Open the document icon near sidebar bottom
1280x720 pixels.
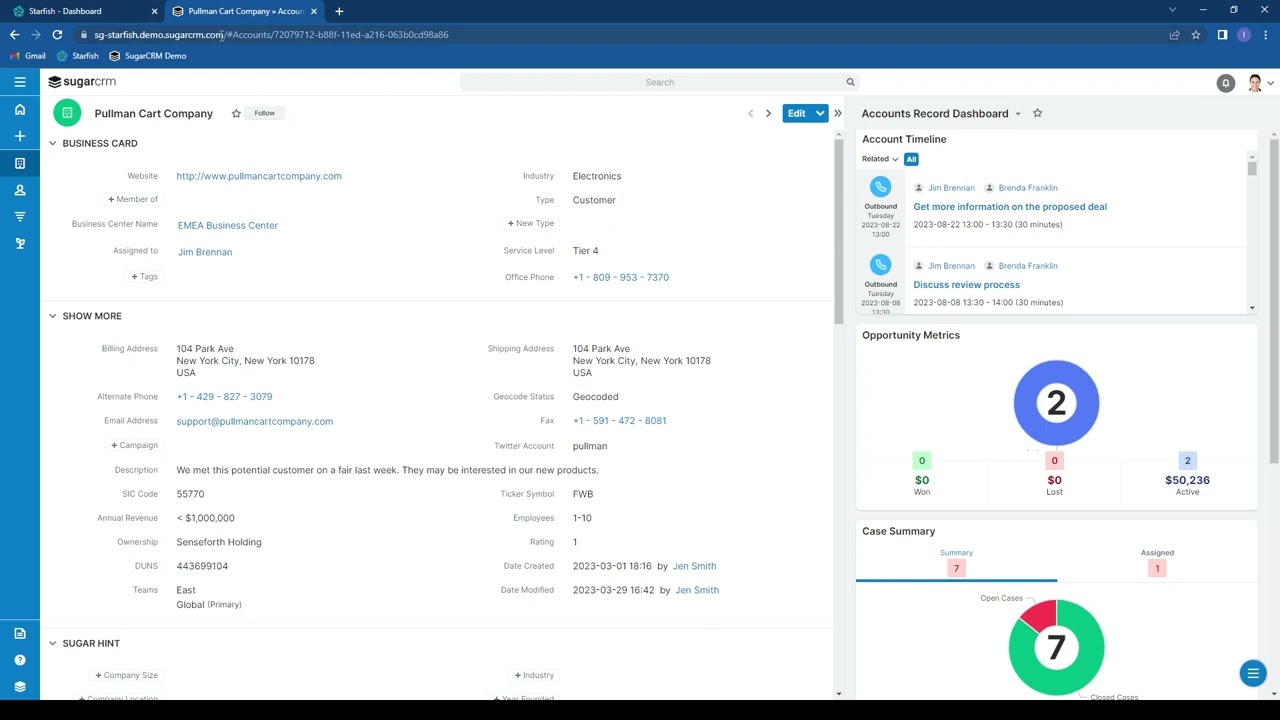(x=20, y=633)
